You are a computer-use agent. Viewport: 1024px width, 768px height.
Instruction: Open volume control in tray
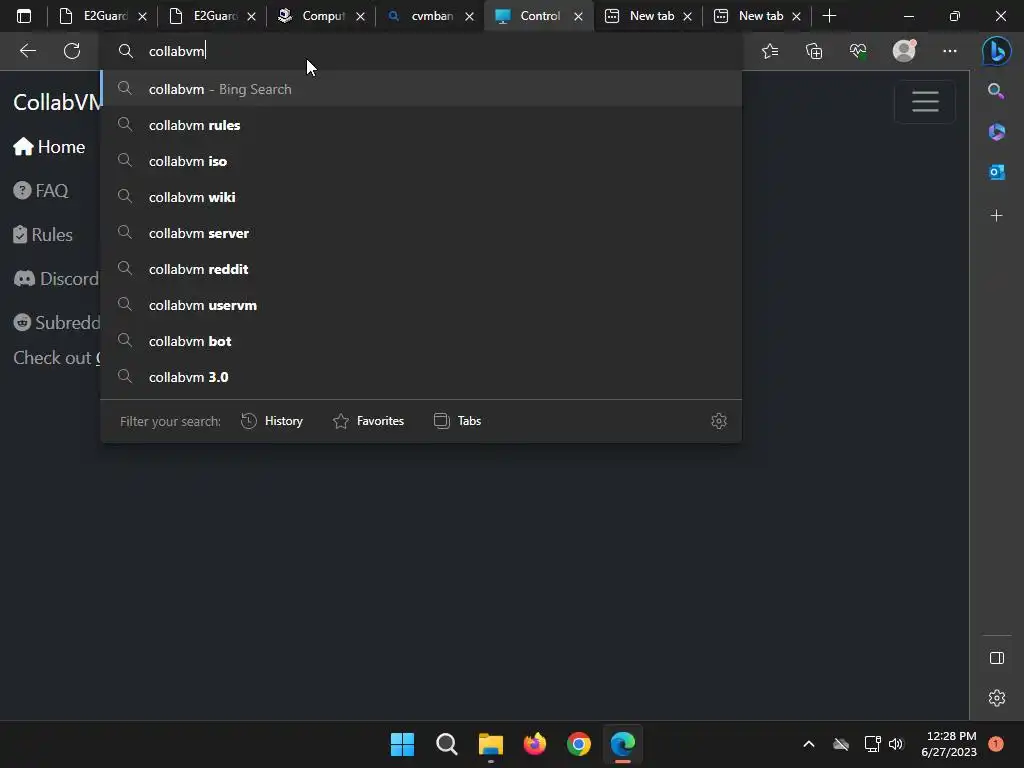[896, 744]
